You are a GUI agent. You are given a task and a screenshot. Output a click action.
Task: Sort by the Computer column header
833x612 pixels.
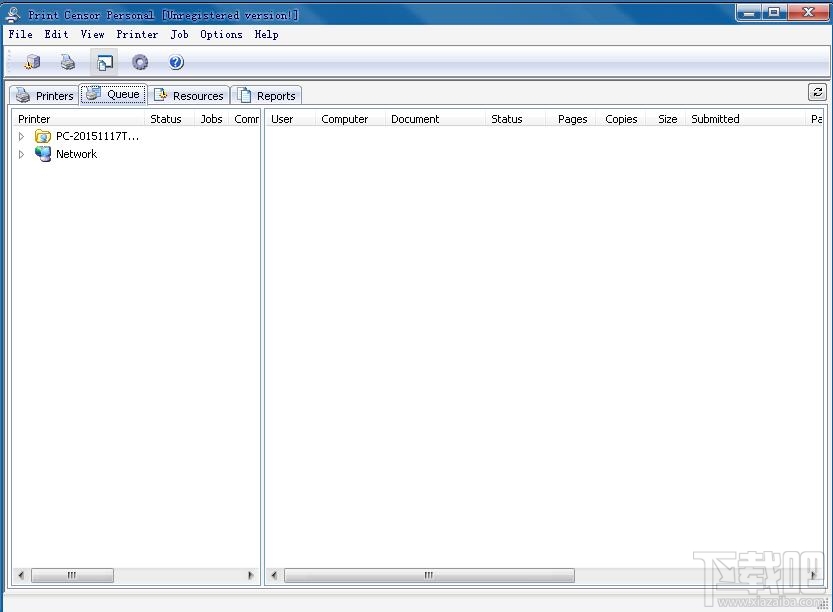click(x=350, y=119)
